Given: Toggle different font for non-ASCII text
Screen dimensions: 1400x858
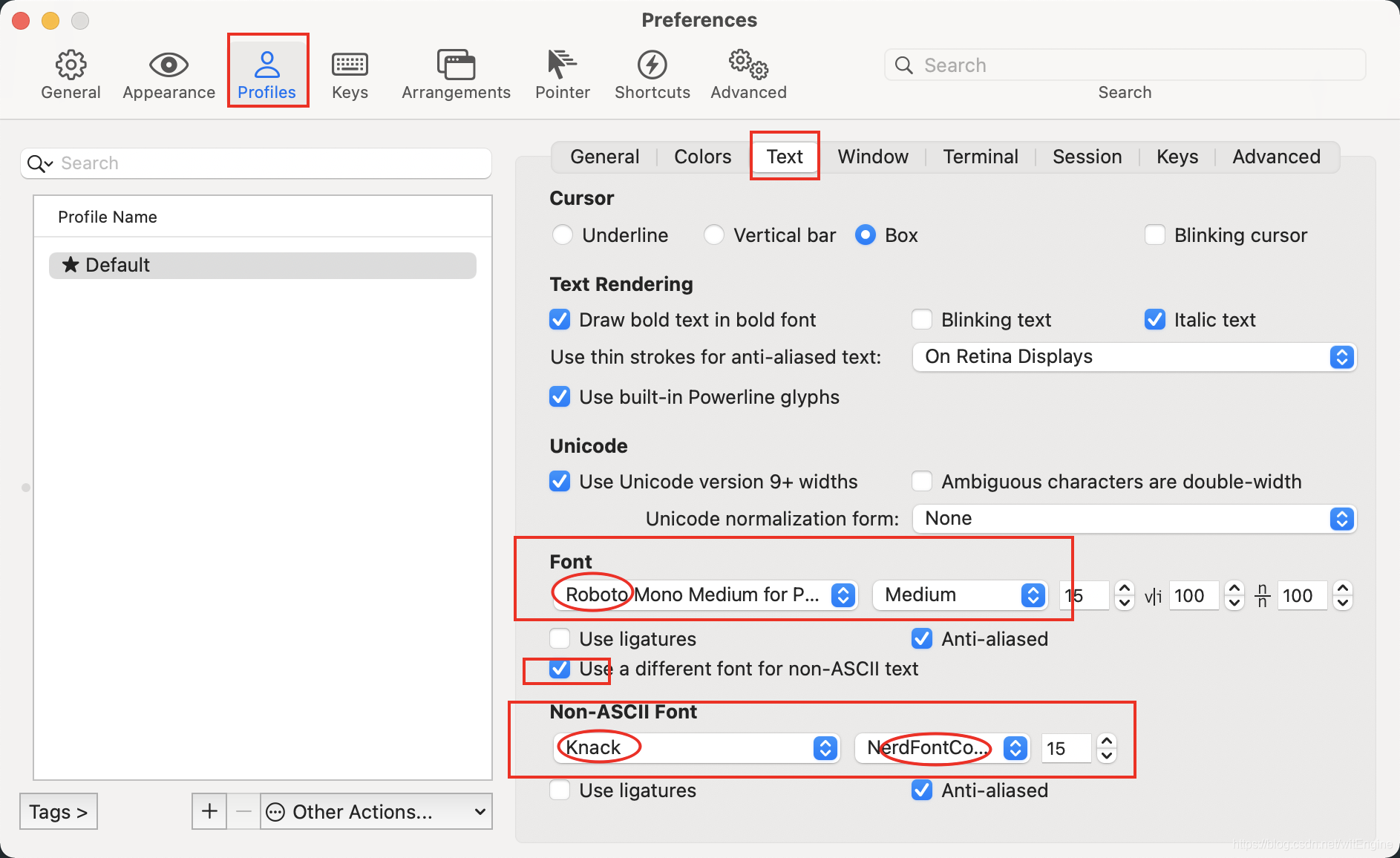Looking at the screenshot, I should coord(560,669).
